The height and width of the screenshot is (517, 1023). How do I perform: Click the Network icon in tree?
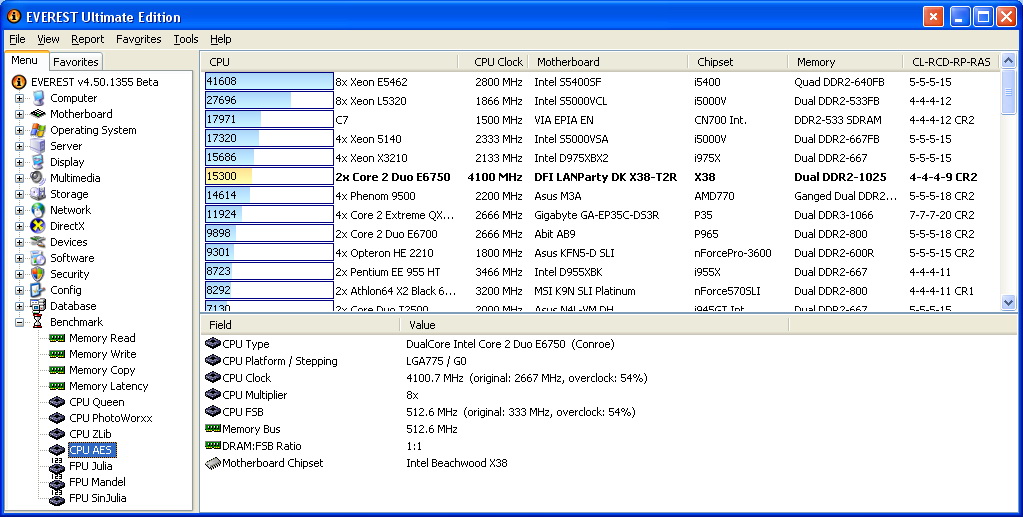(x=38, y=210)
